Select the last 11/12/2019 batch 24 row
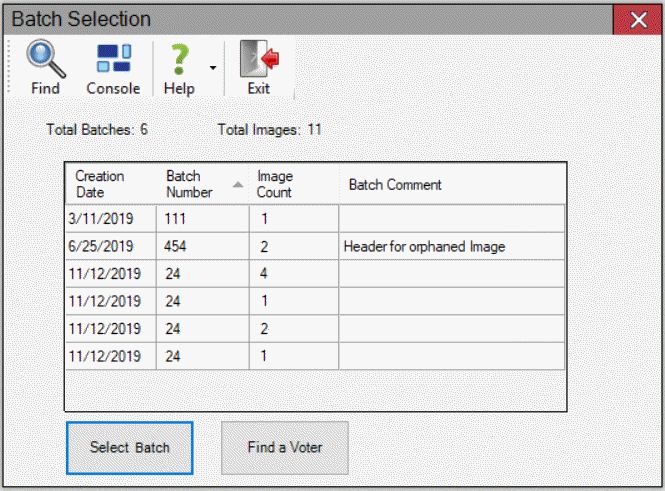This screenshot has width=665, height=491. point(315,356)
